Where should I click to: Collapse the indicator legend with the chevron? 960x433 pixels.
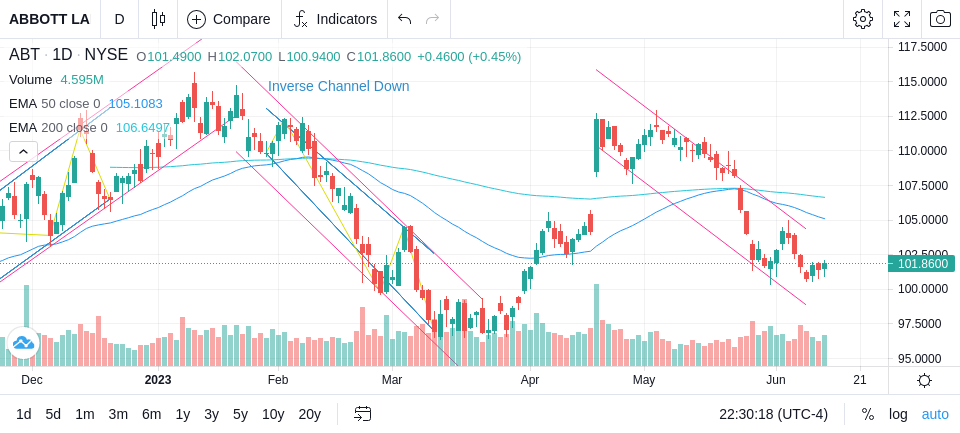click(23, 151)
